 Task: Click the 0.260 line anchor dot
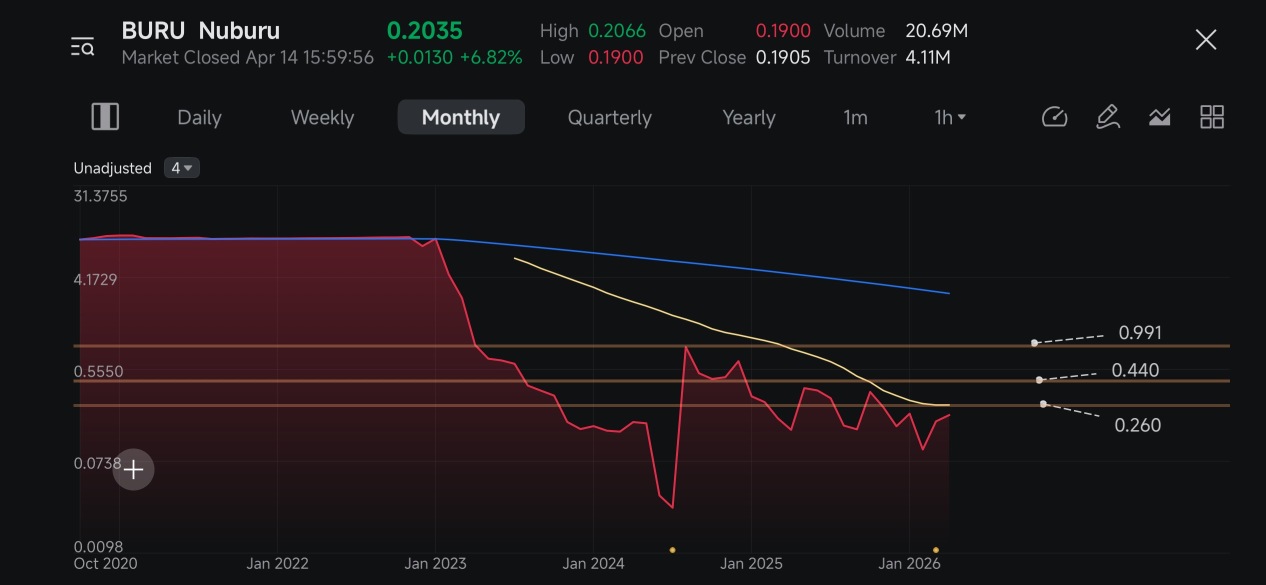coord(1043,404)
